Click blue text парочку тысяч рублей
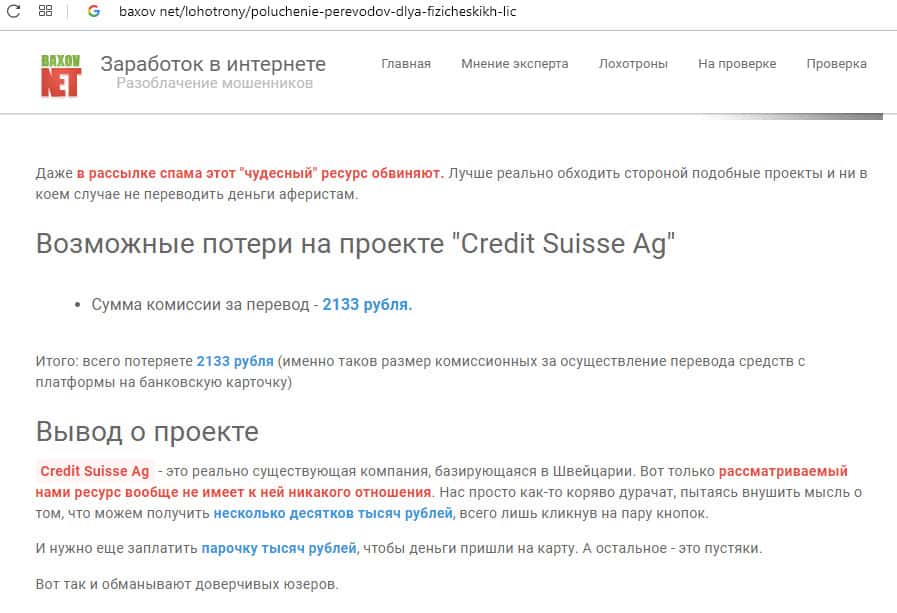Screen dimensions: 897x613 click(279, 548)
